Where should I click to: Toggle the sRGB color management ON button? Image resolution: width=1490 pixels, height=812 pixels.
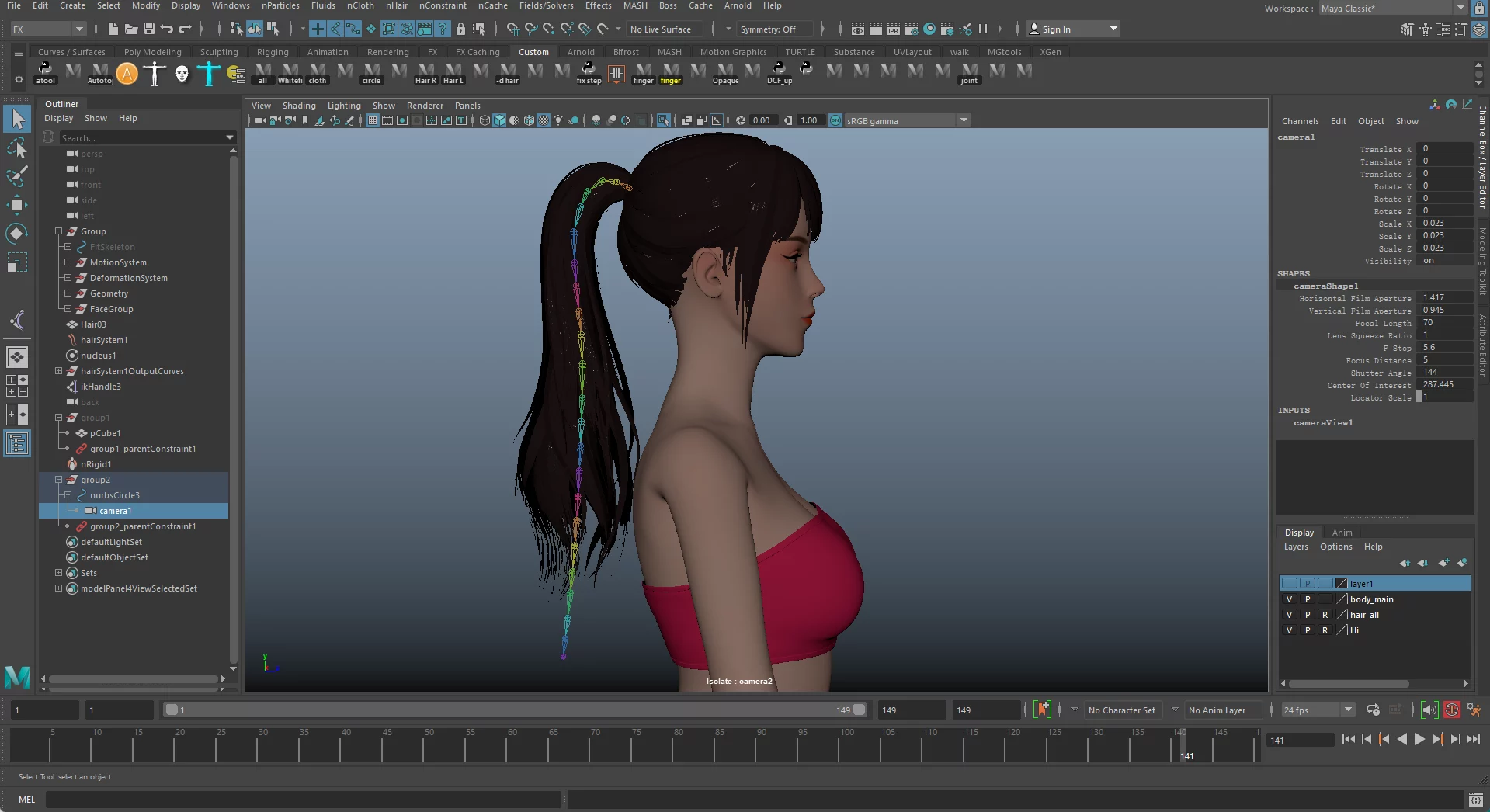coord(835,120)
